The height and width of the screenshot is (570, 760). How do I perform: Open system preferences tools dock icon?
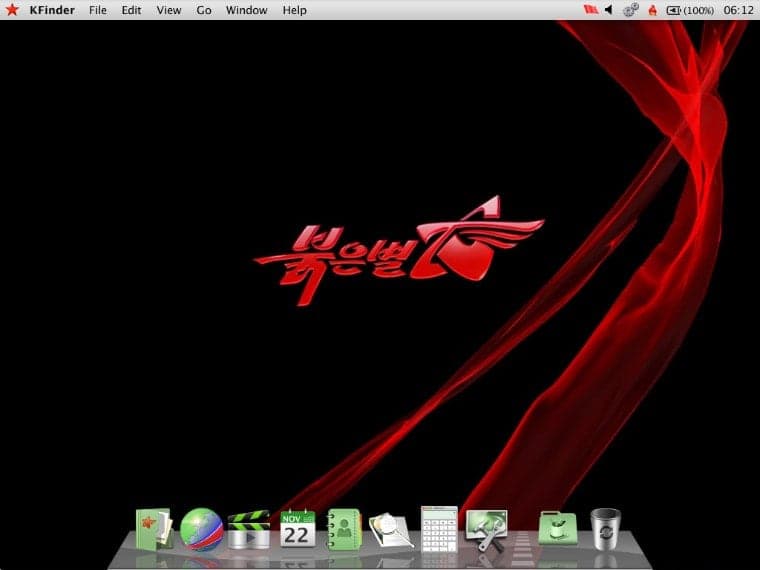[486, 530]
